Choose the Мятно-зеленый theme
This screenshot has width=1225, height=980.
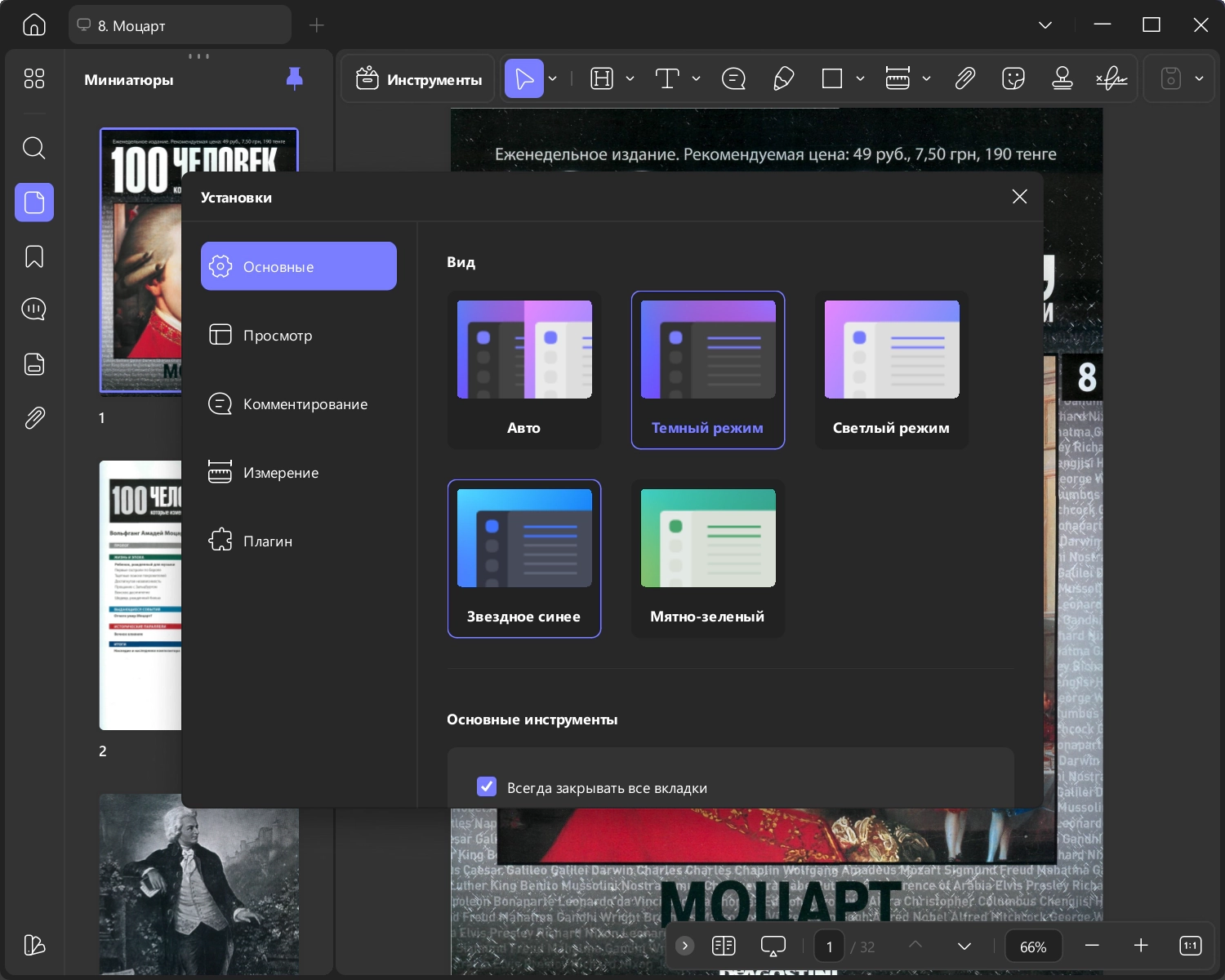(707, 559)
